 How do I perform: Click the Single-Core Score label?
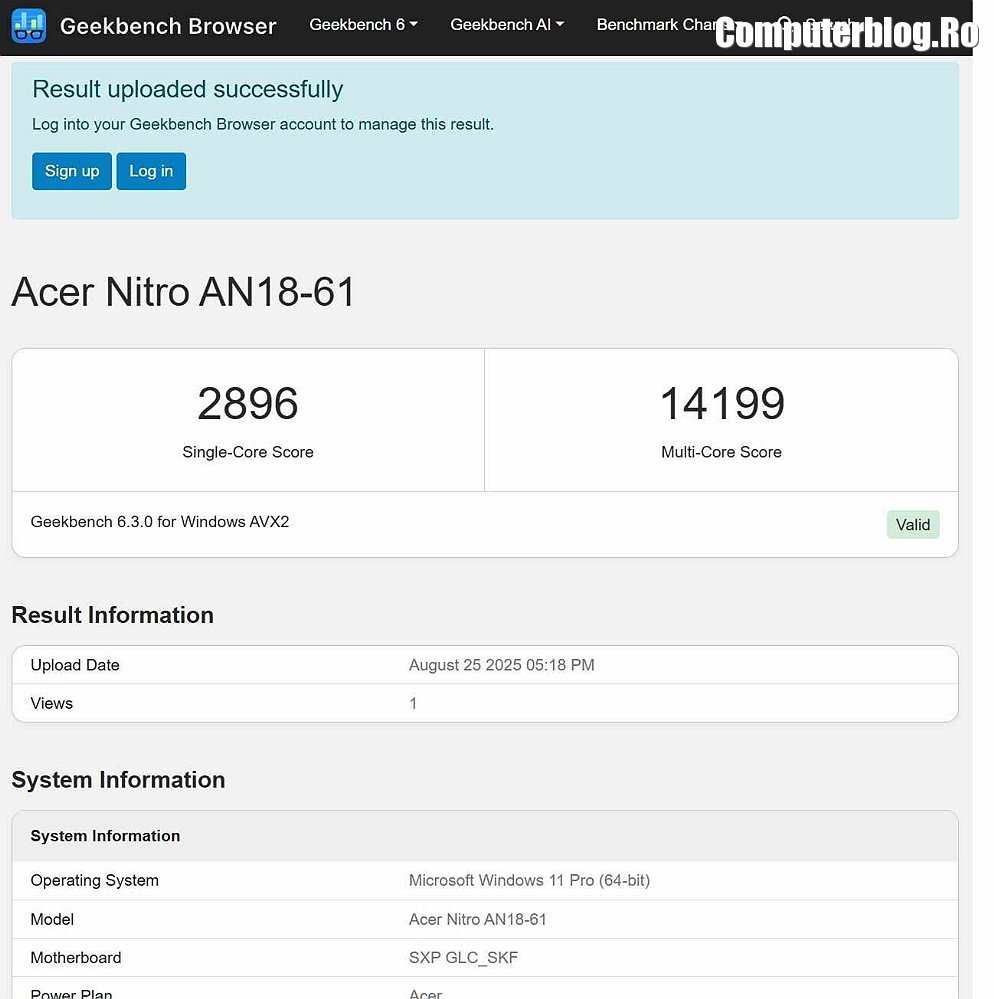pyautogui.click(x=248, y=452)
